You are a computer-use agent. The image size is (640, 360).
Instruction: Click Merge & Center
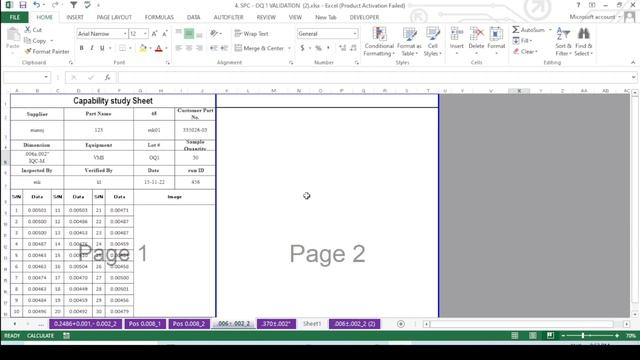(259, 48)
